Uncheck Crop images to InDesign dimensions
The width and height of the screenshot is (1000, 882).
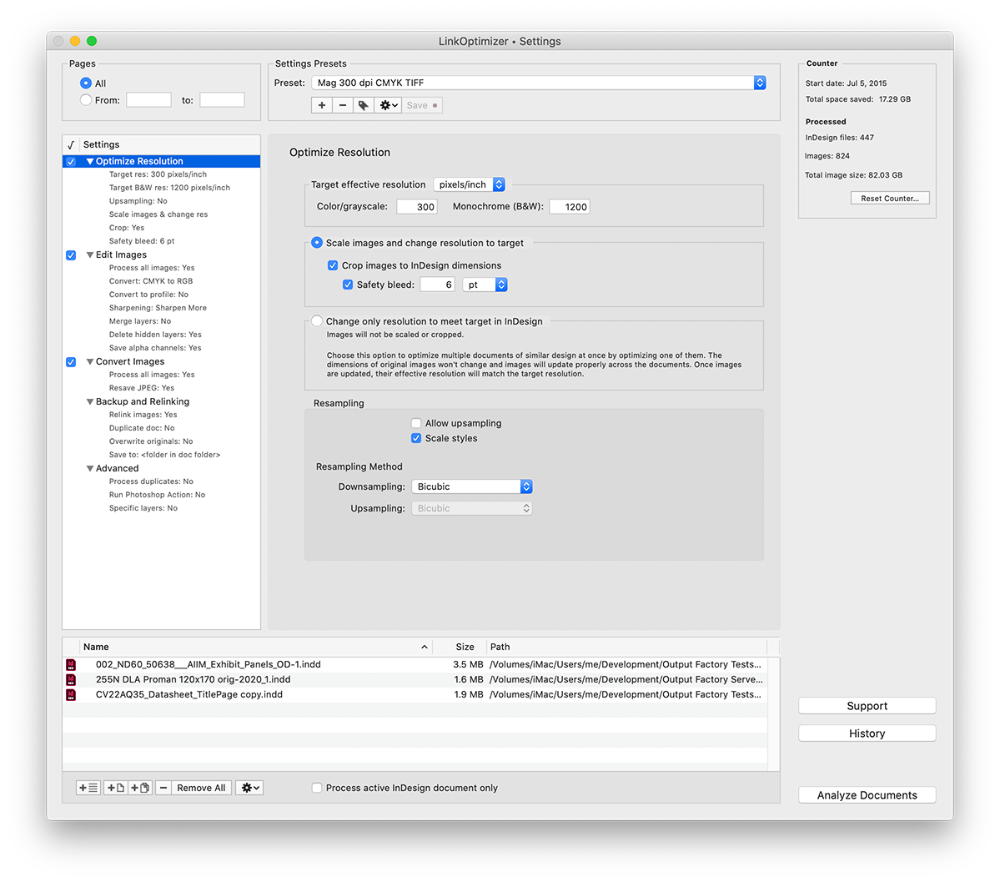point(333,265)
